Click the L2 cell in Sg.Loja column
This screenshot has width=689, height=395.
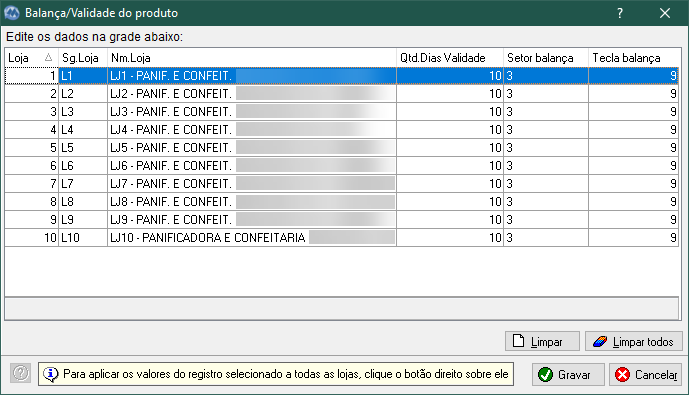click(x=83, y=94)
